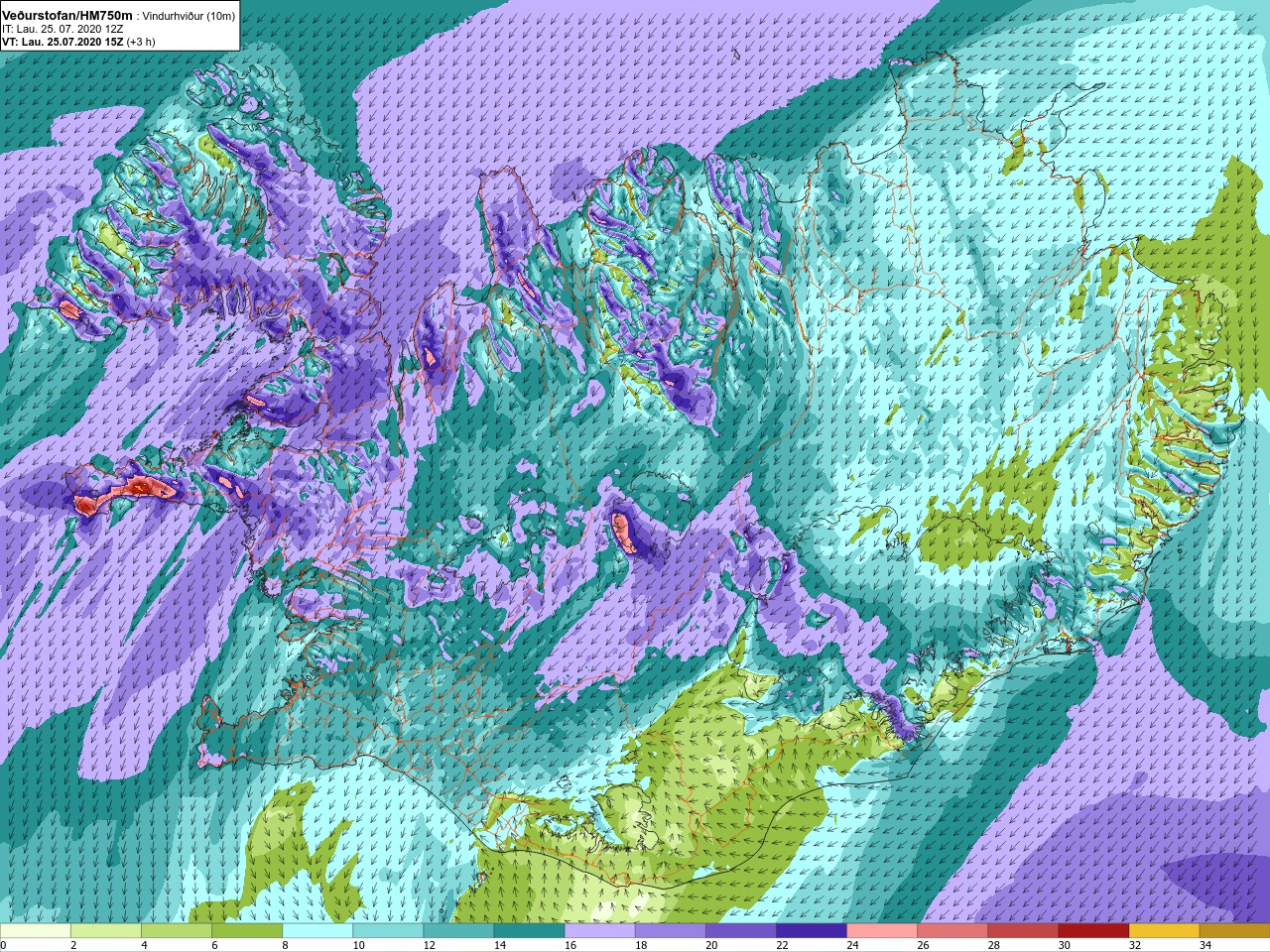This screenshot has height=952, width=1270.
Task: Click the teal 12–14 legend swatch
Action: (458, 932)
